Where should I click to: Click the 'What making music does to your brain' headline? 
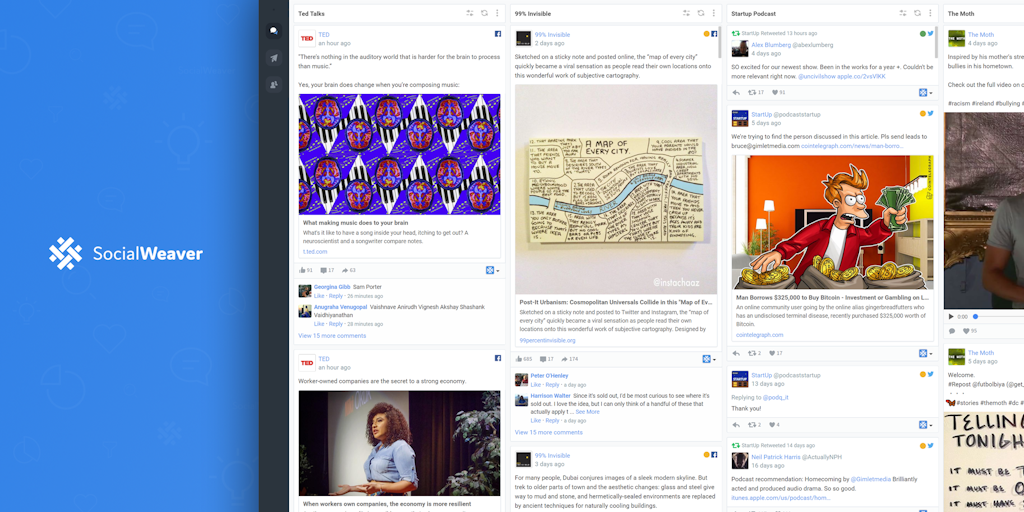tap(355, 223)
